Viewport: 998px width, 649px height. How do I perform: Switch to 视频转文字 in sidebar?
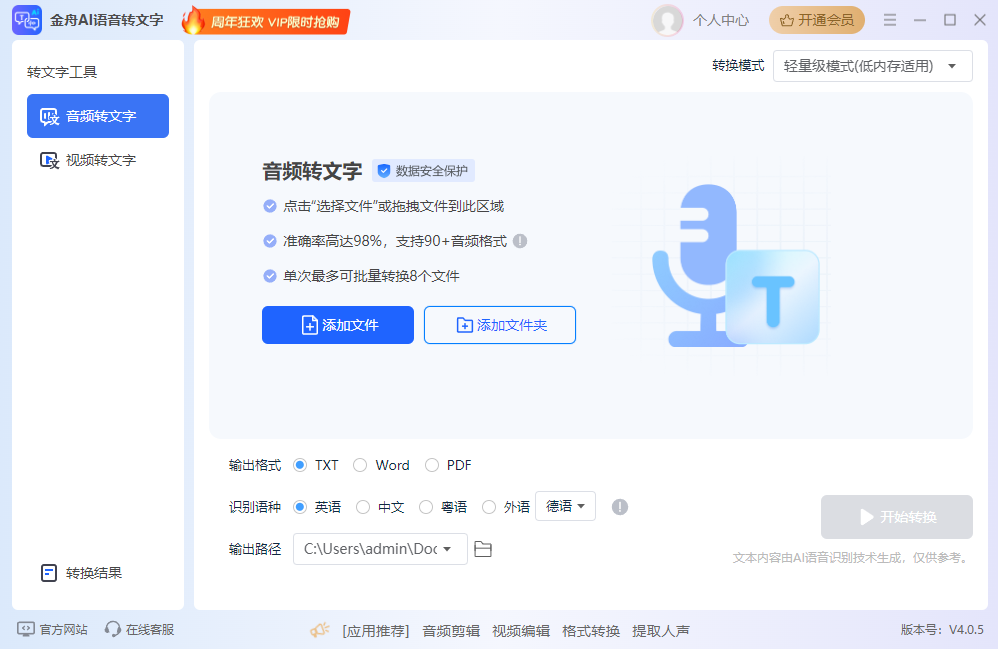coord(98,160)
